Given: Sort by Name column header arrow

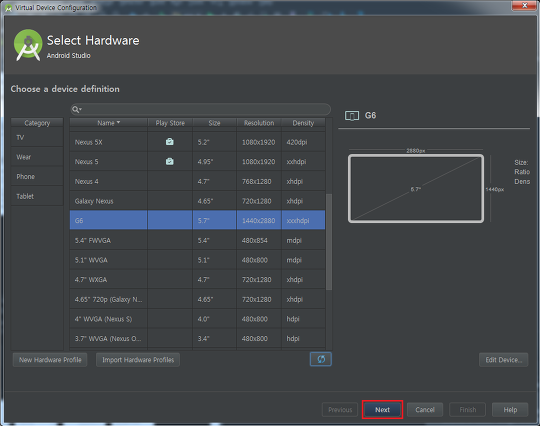Looking at the screenshot, I should [118, 123].
